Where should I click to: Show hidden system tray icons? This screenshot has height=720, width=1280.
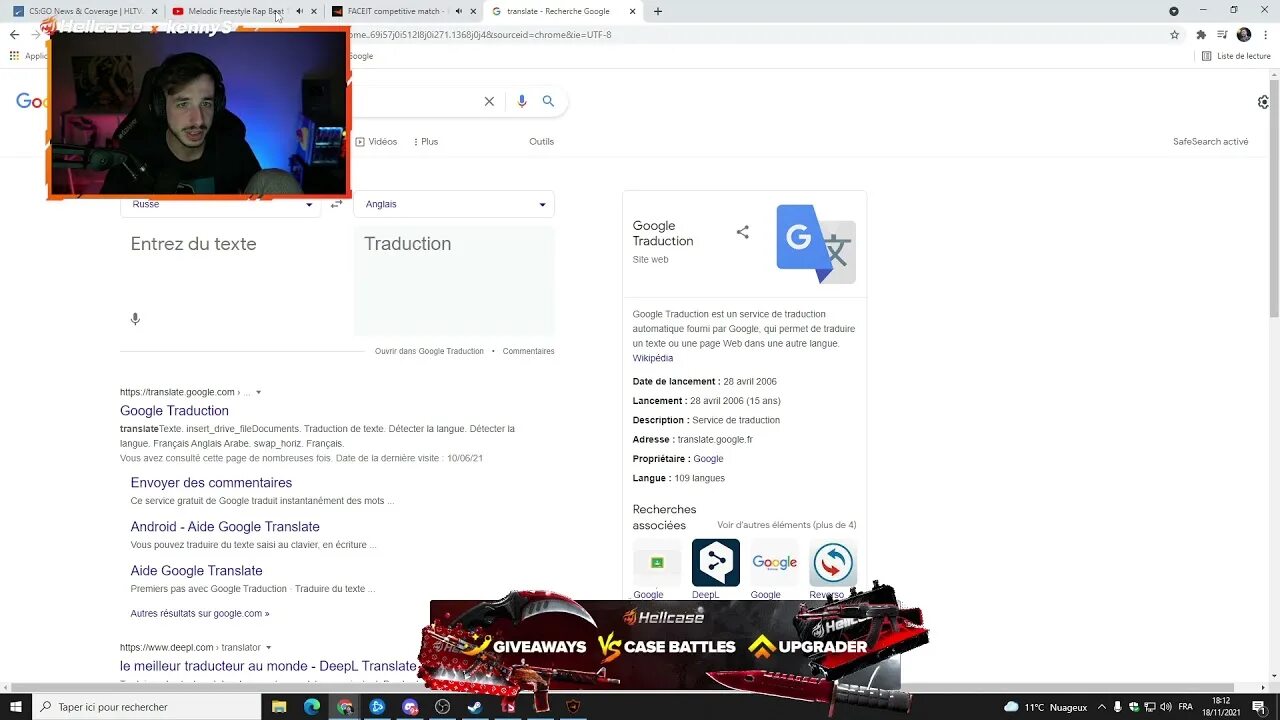click(1100, 707)
